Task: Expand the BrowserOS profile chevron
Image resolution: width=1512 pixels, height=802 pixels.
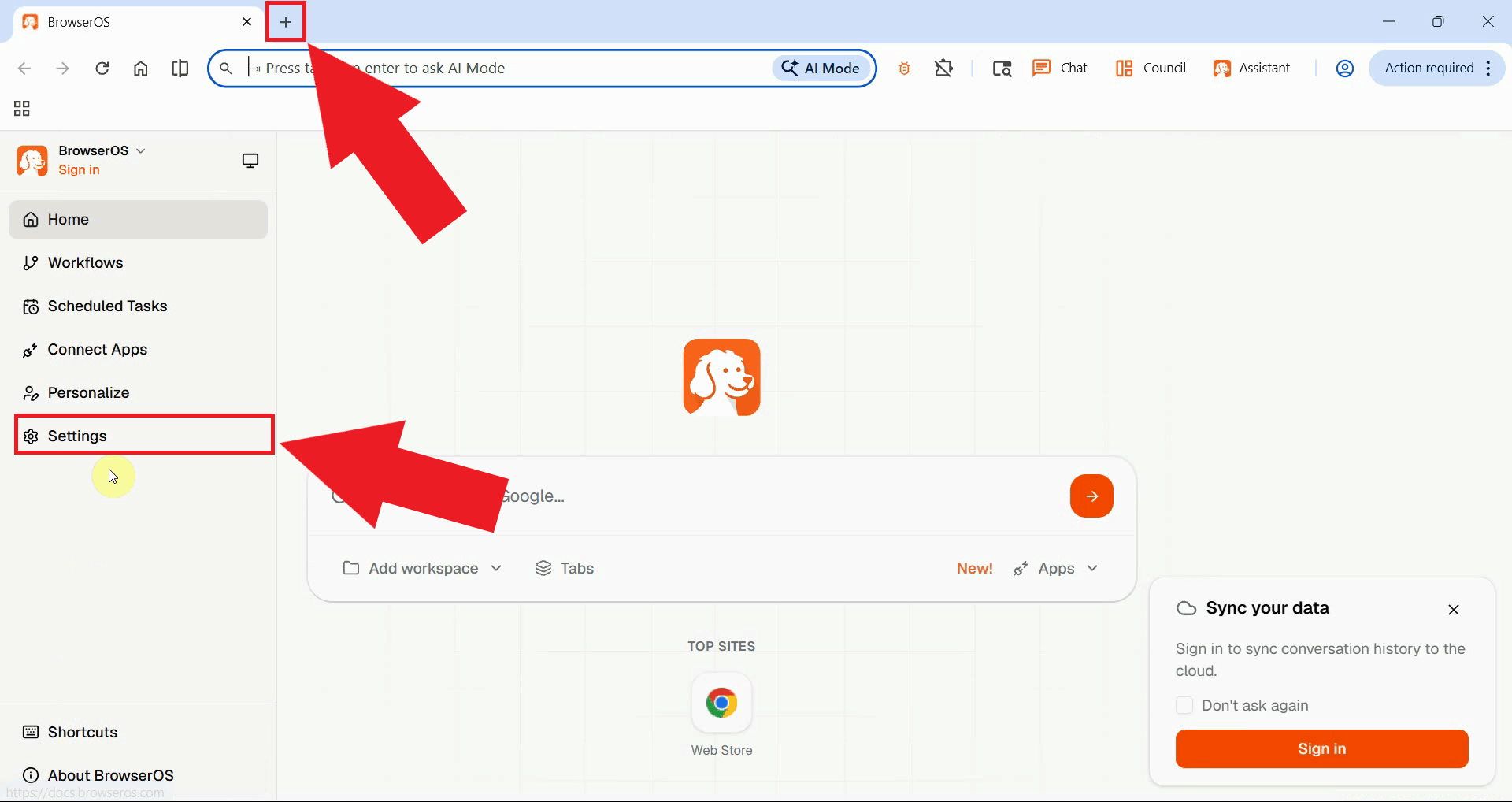Action: [x=141, y=150]
